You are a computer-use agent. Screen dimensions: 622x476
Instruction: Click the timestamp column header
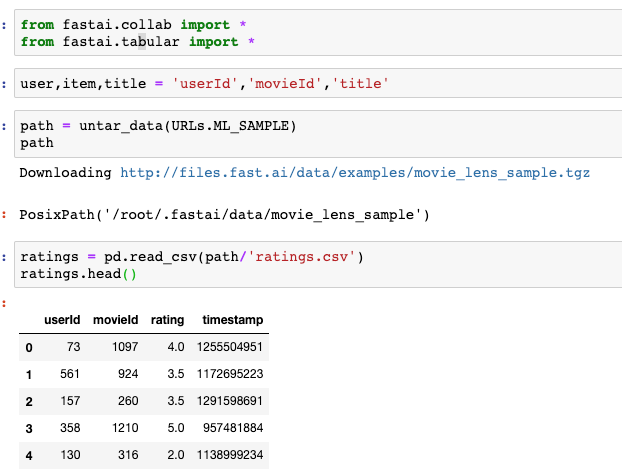click(232, 320)
